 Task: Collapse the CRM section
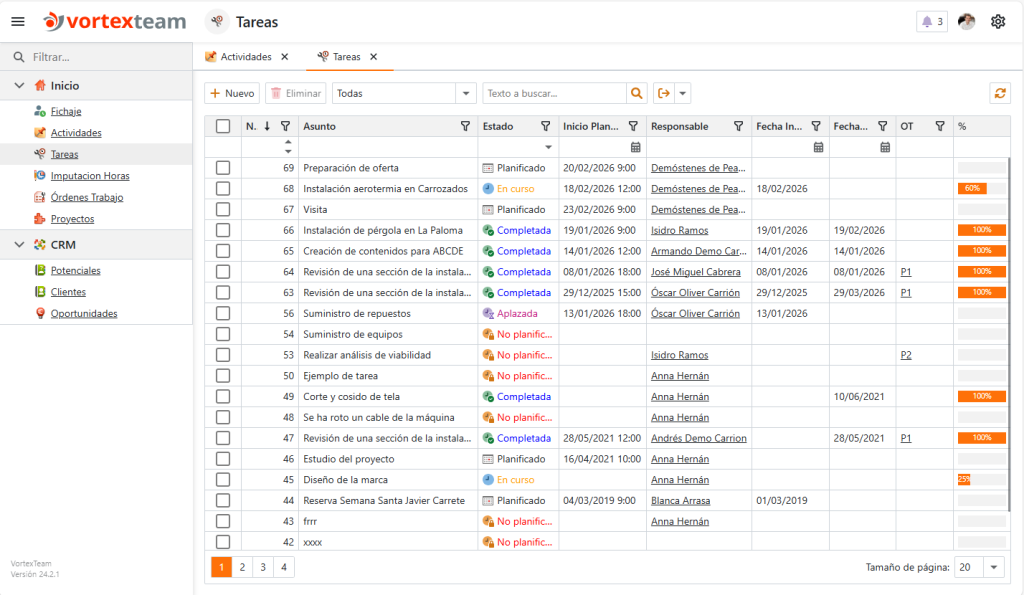[20, 245]
